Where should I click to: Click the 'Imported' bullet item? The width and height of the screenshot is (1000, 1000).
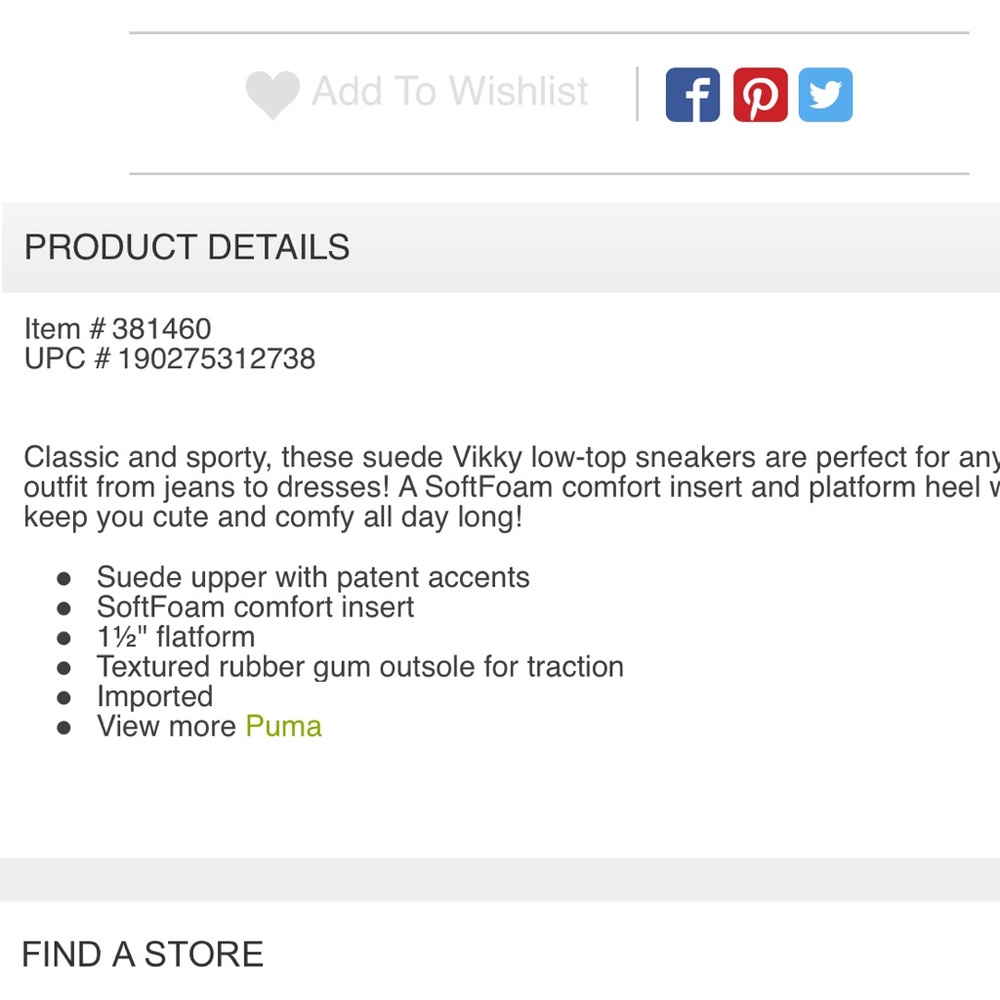click(155, 696)
